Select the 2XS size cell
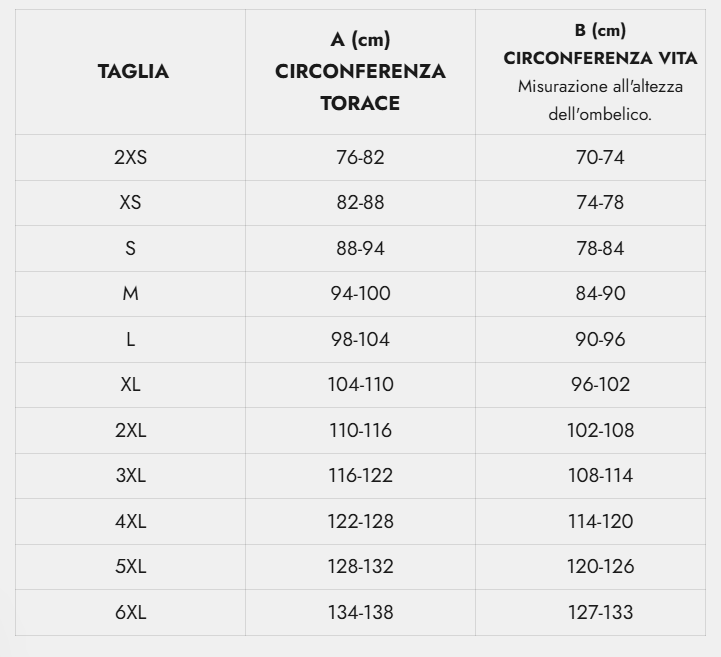 click(x=131, y=157)
